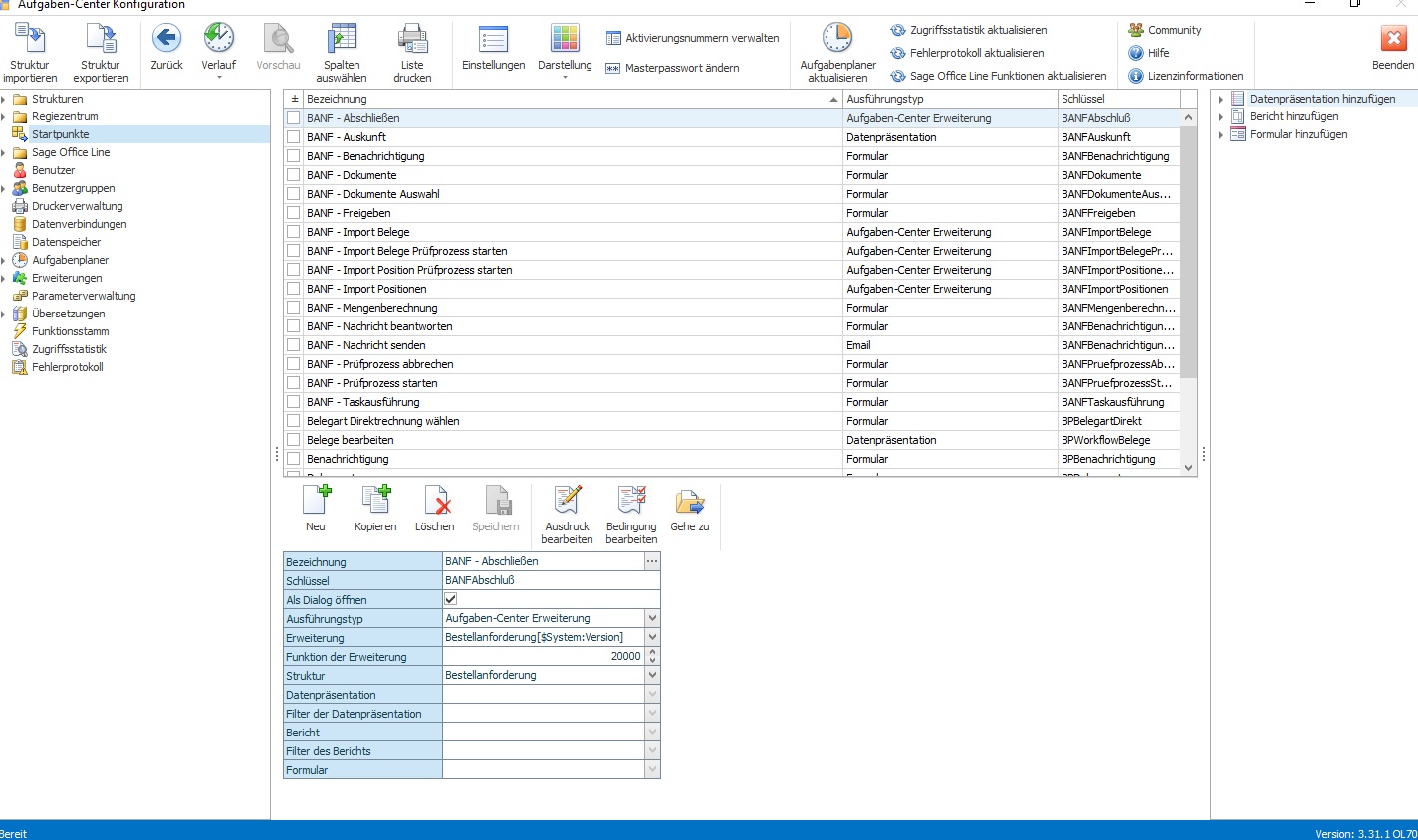Select Sage Office Line in the tree
The width and height of the screenshot is (1418, 840).
point(71,152)
